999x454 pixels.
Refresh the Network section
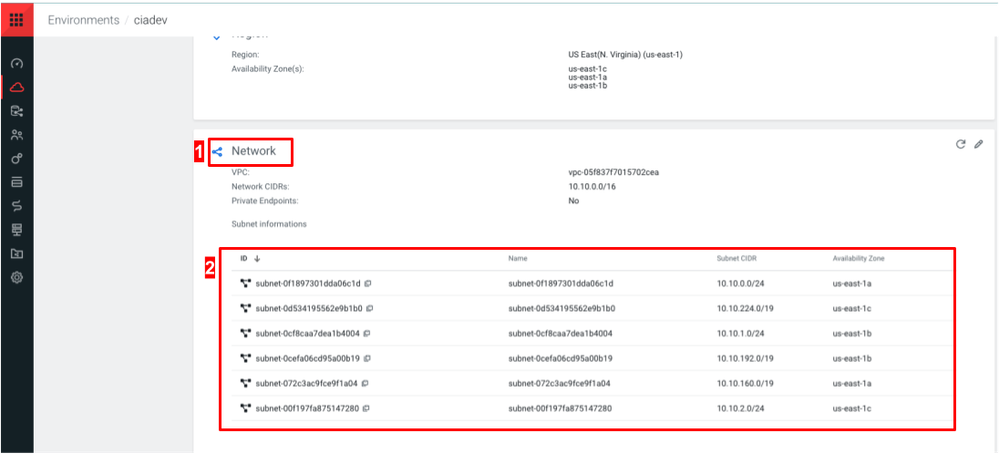961,145
